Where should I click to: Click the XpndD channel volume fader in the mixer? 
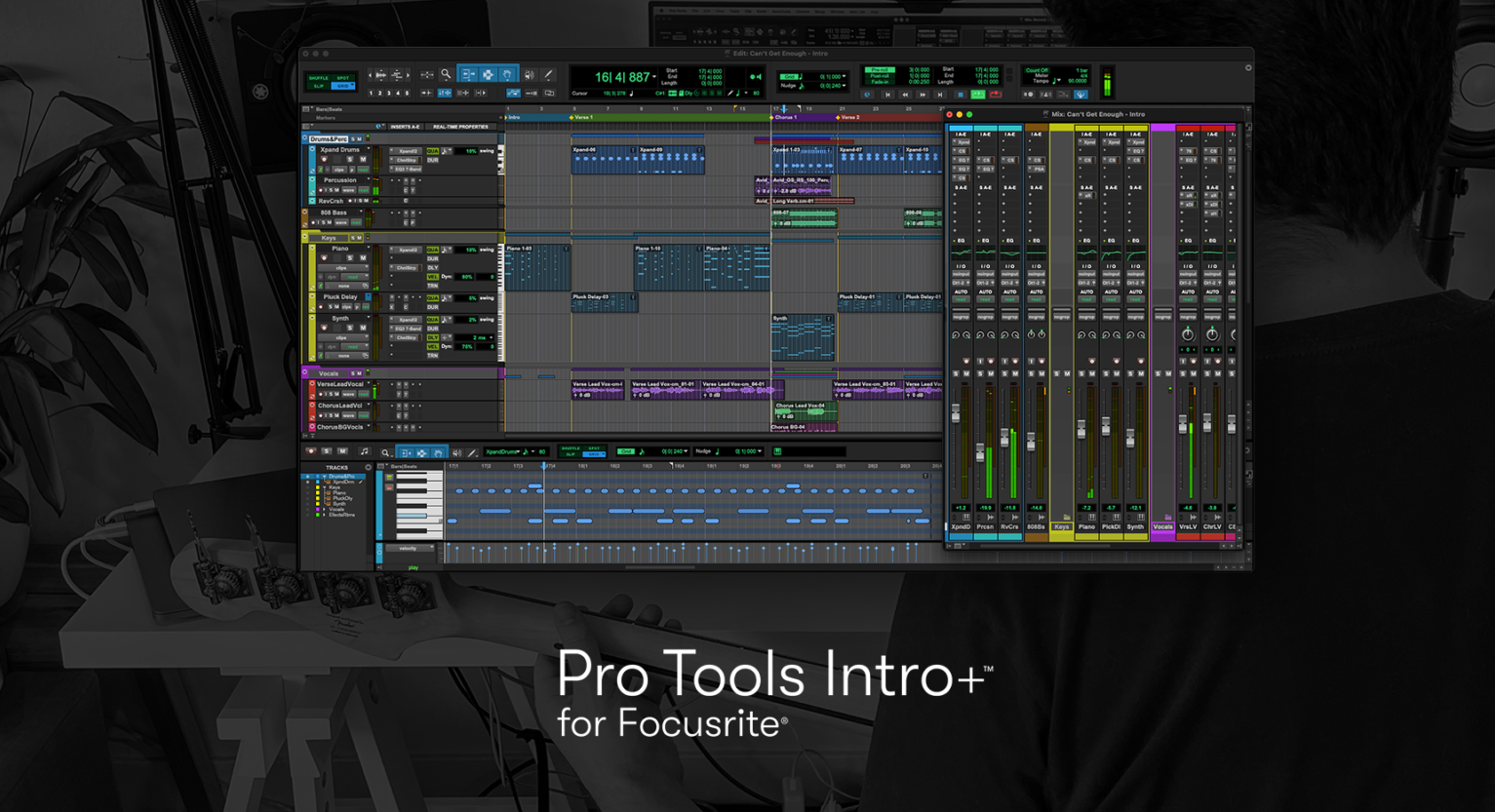(956, 414)
